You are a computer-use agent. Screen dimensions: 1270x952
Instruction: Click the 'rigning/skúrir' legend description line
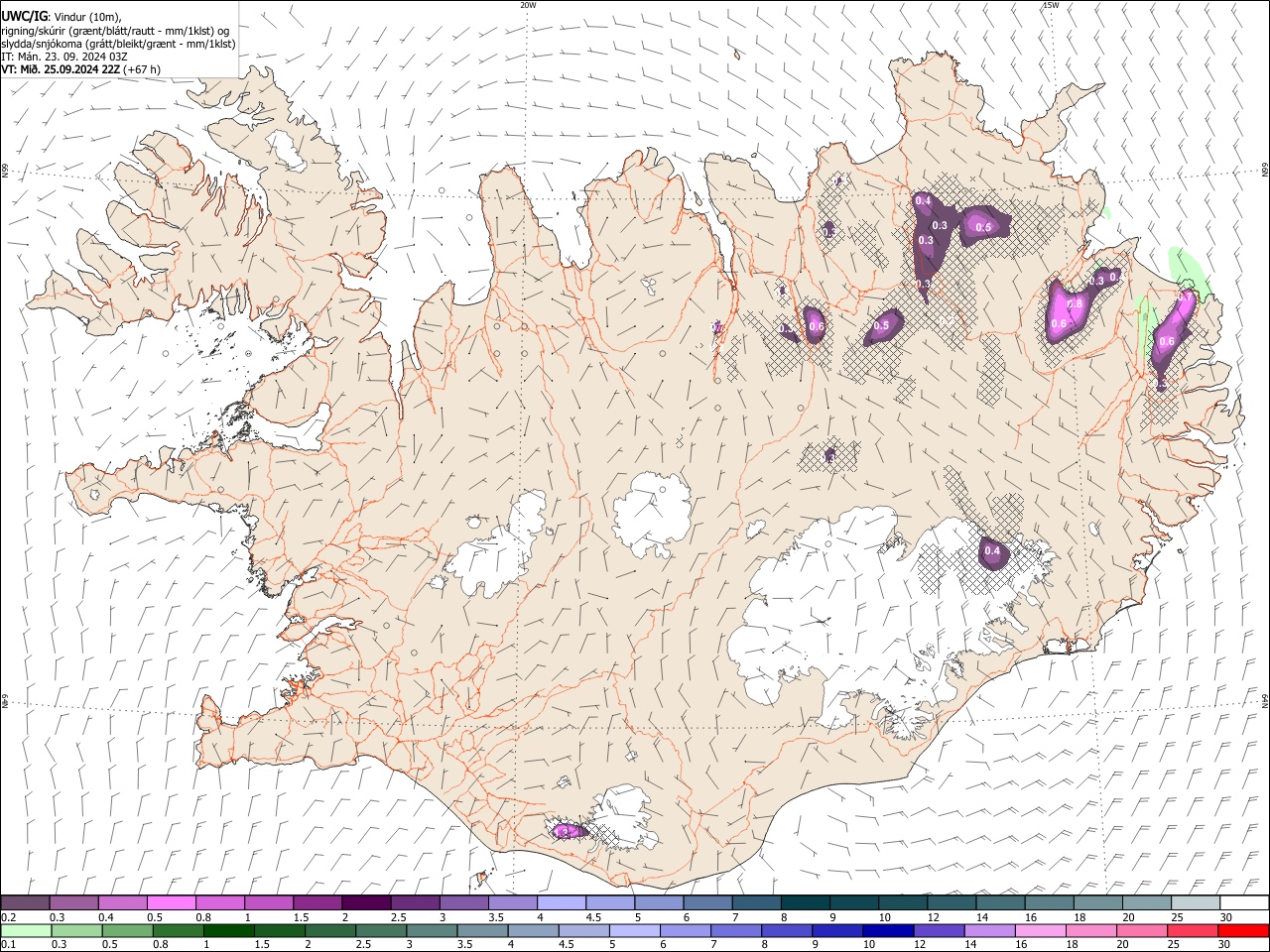click(x=116, y=31)
